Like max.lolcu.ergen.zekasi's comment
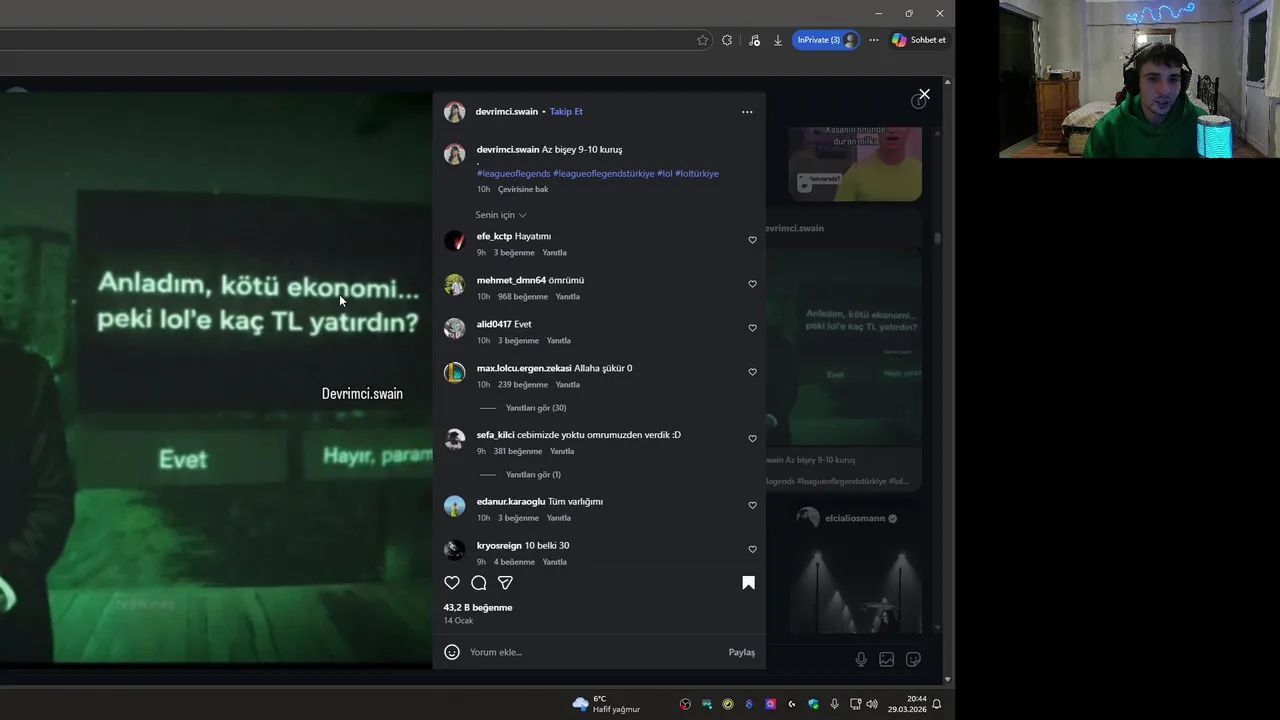The width and height of the screenshot is (1280, 720). point(753,372)
